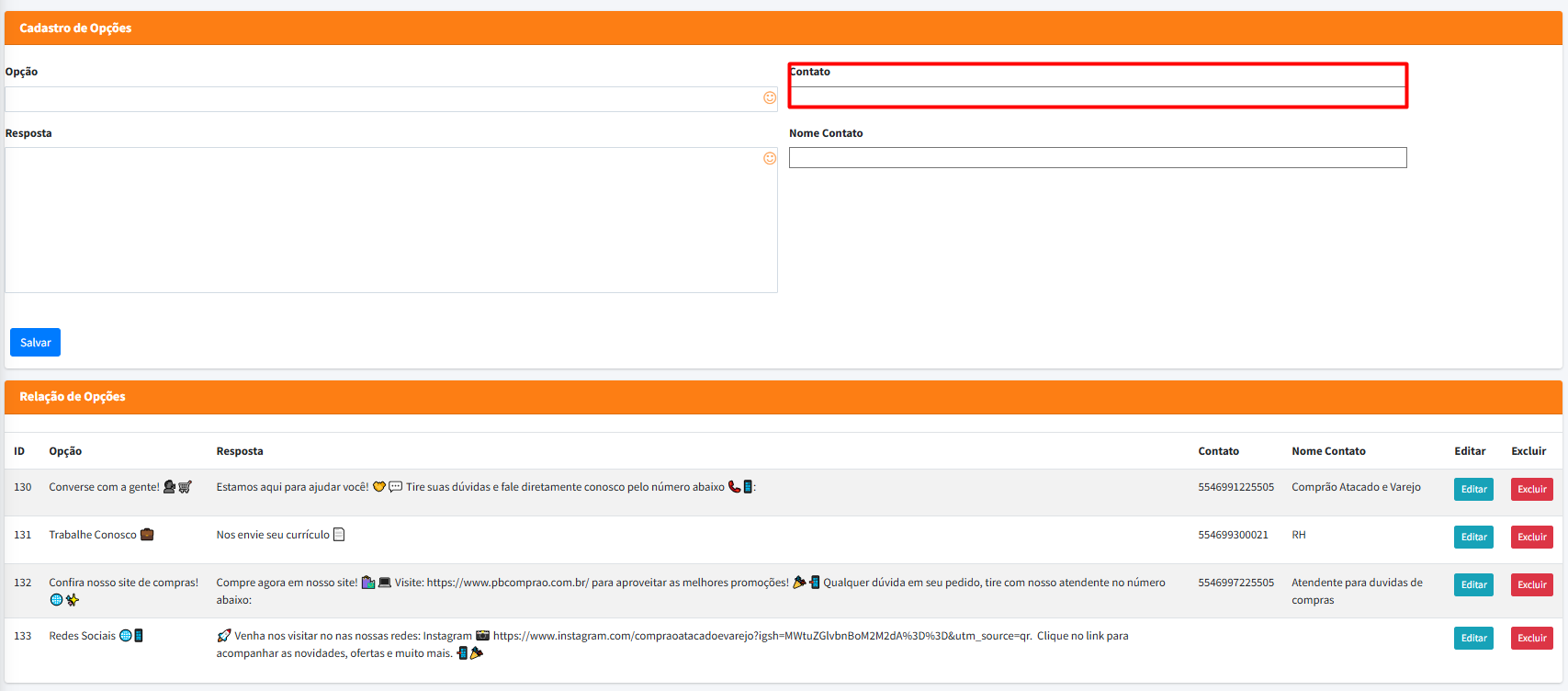Open emoji picker in Resposta textarea
Screen dimensions: 1568x691
pyautogui.click(x=770, y=159)
